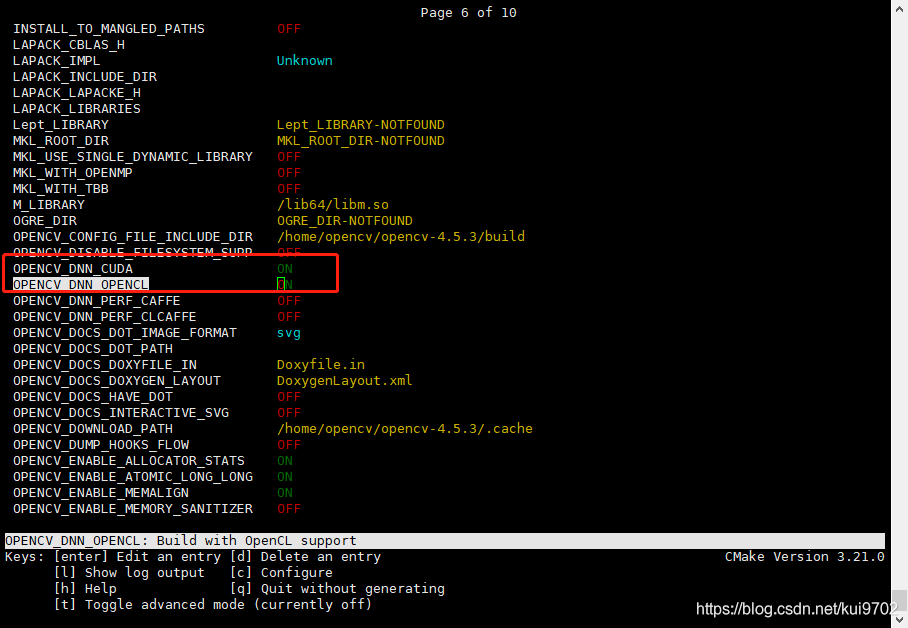The width and height of the screenshot is (908, 628).
Task: Toggle OFF value of INSTALL_TO_MANGLED_PATHS
Action: click(x=289, y=29)
